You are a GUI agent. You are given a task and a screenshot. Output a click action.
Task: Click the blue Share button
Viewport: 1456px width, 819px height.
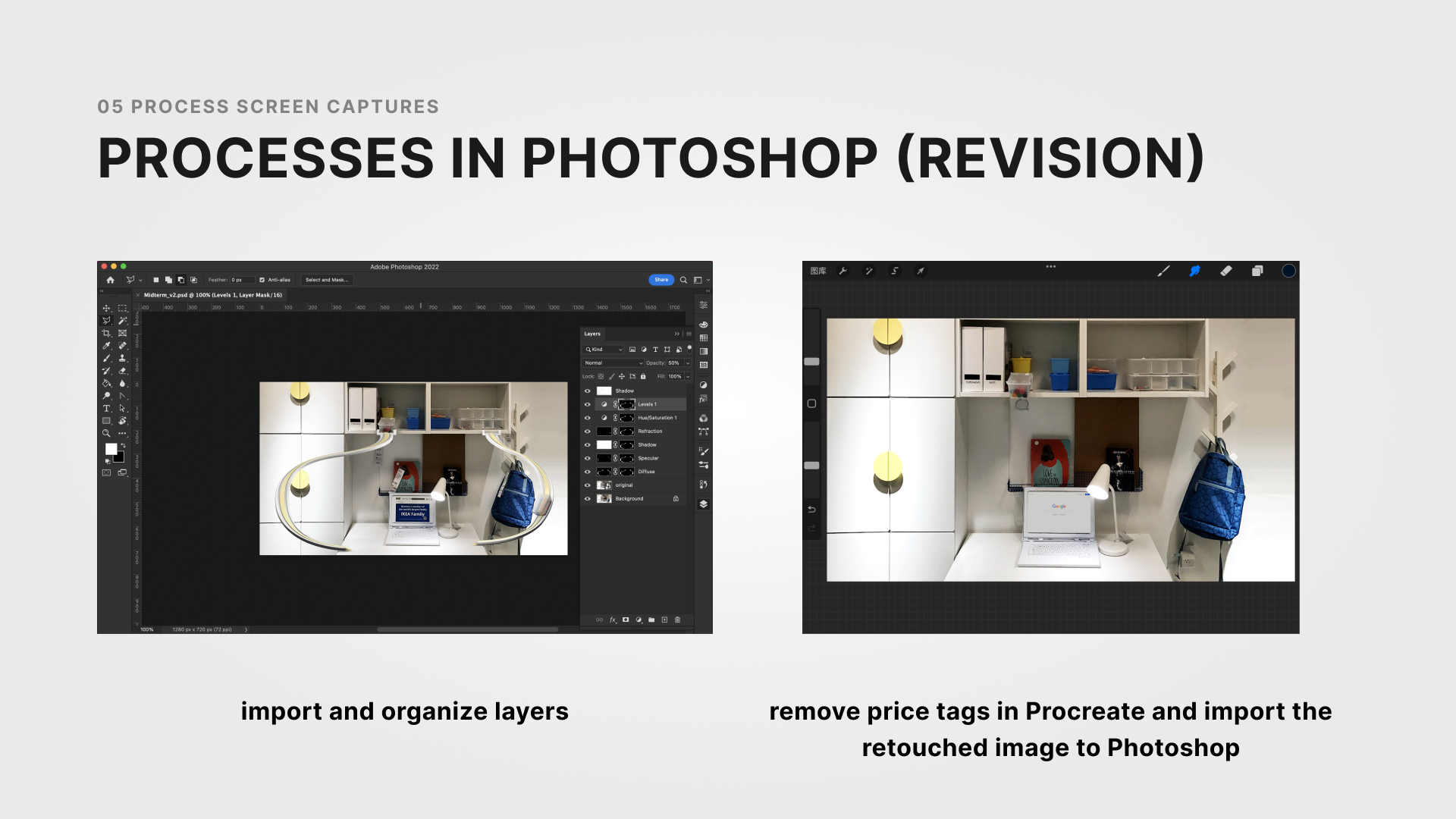(x=661, y=280)
